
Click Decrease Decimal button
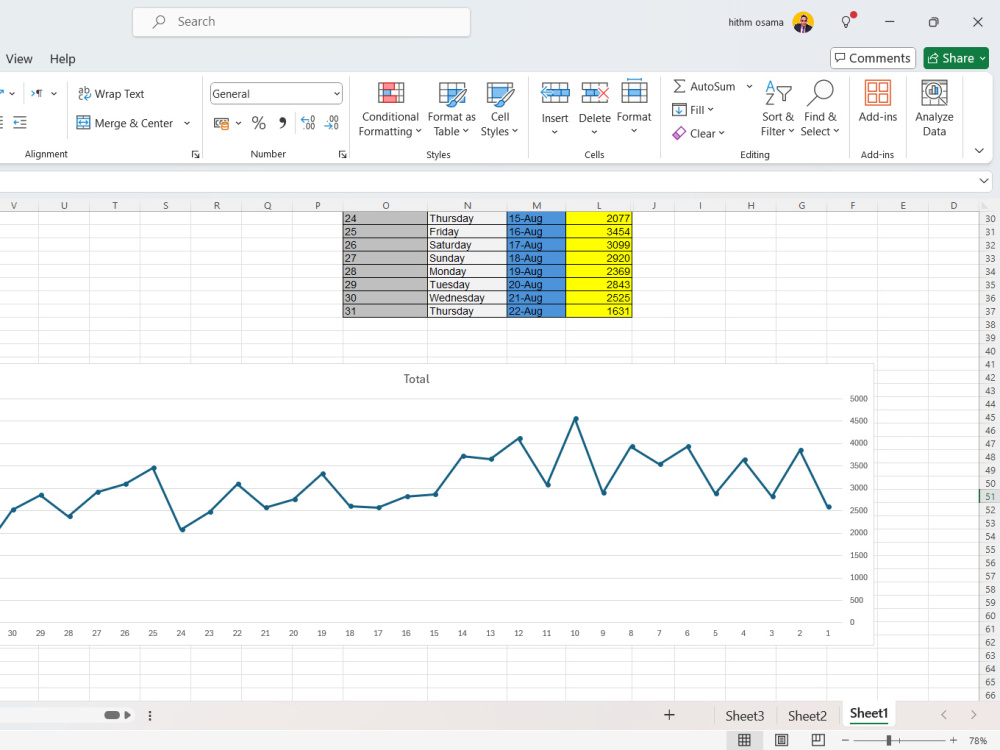[x=332, y=122]
